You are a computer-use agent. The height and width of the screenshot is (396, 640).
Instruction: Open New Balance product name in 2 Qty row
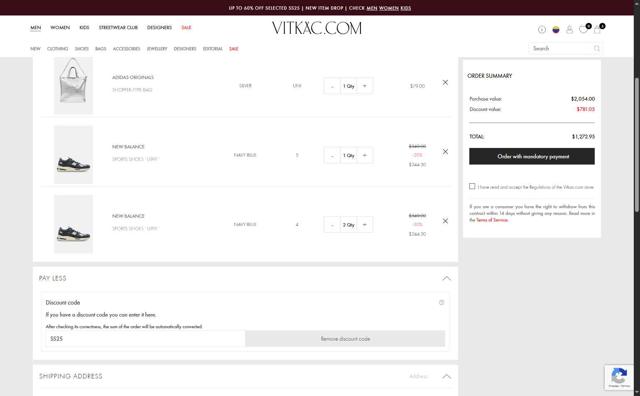point(128,216)
